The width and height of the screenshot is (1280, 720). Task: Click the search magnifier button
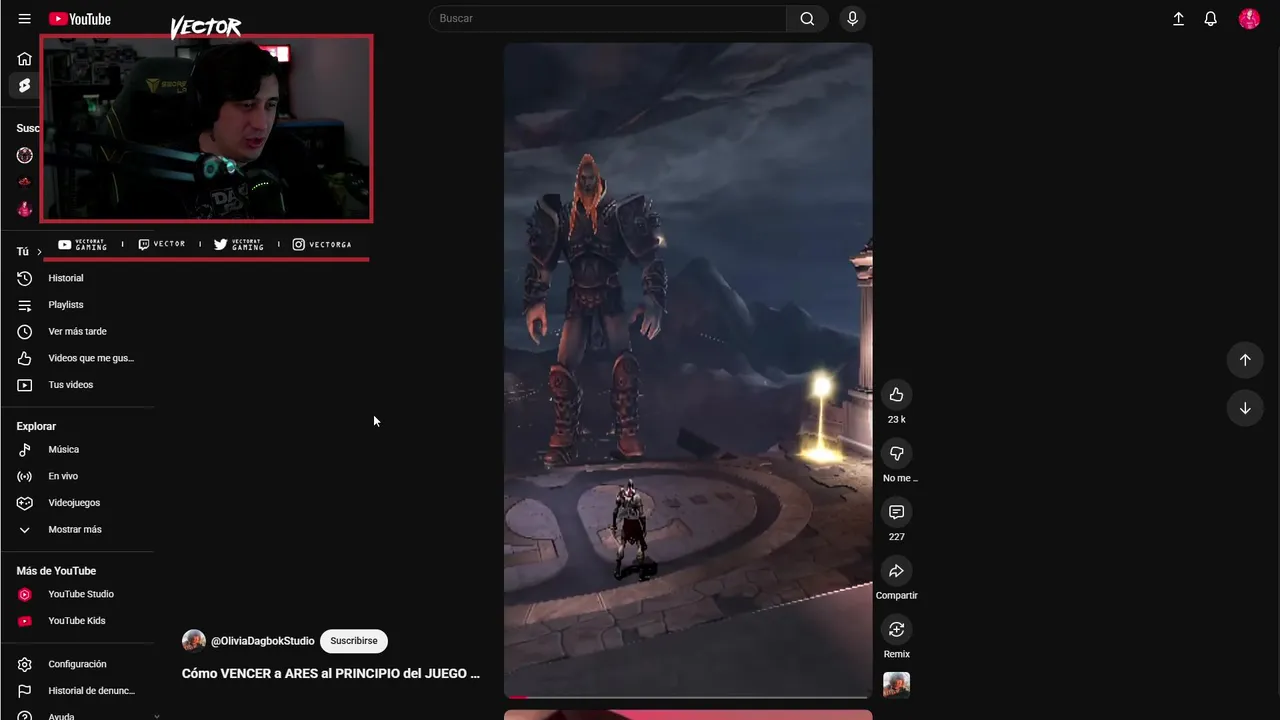(807, 19)
